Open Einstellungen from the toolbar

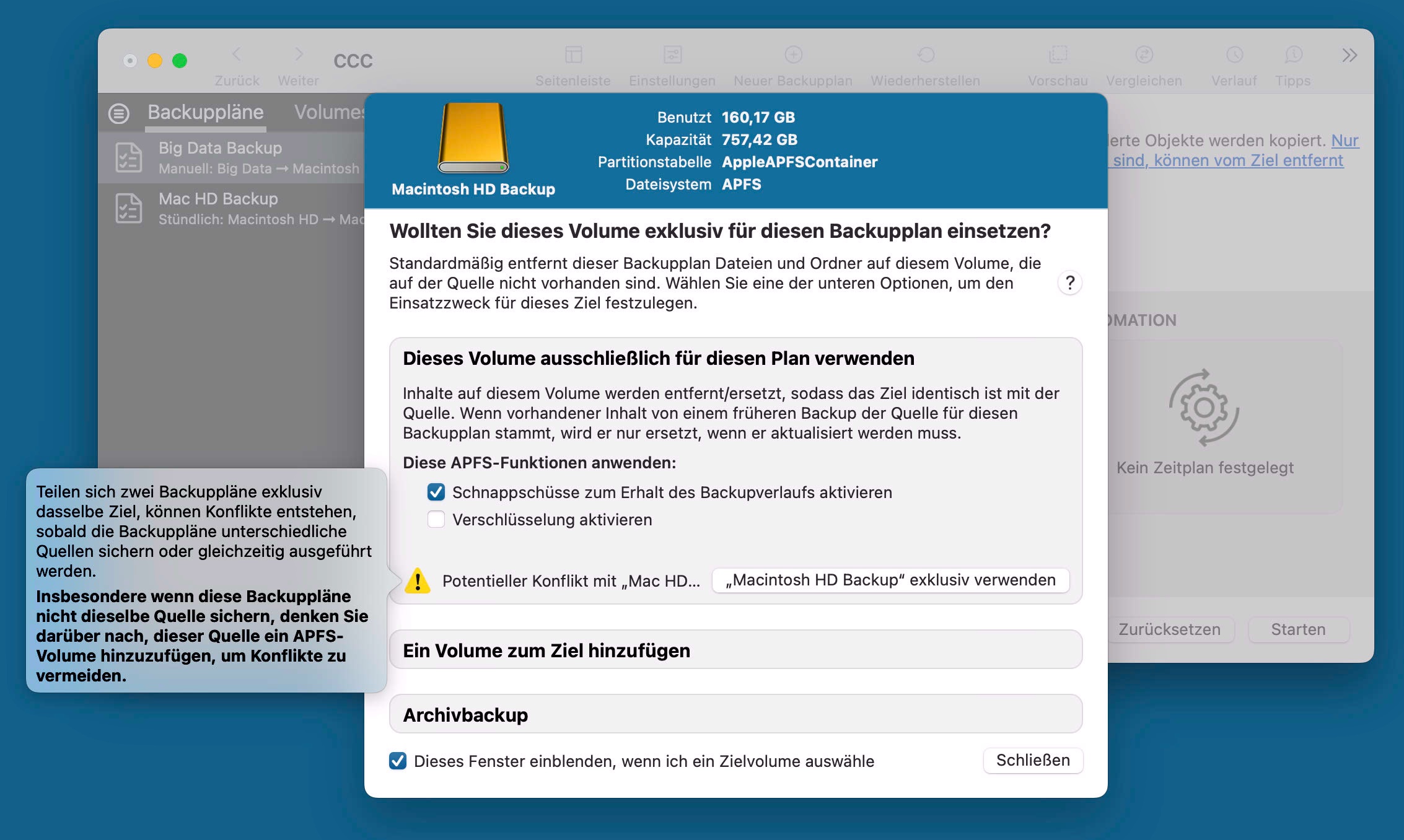click(672, 55)
